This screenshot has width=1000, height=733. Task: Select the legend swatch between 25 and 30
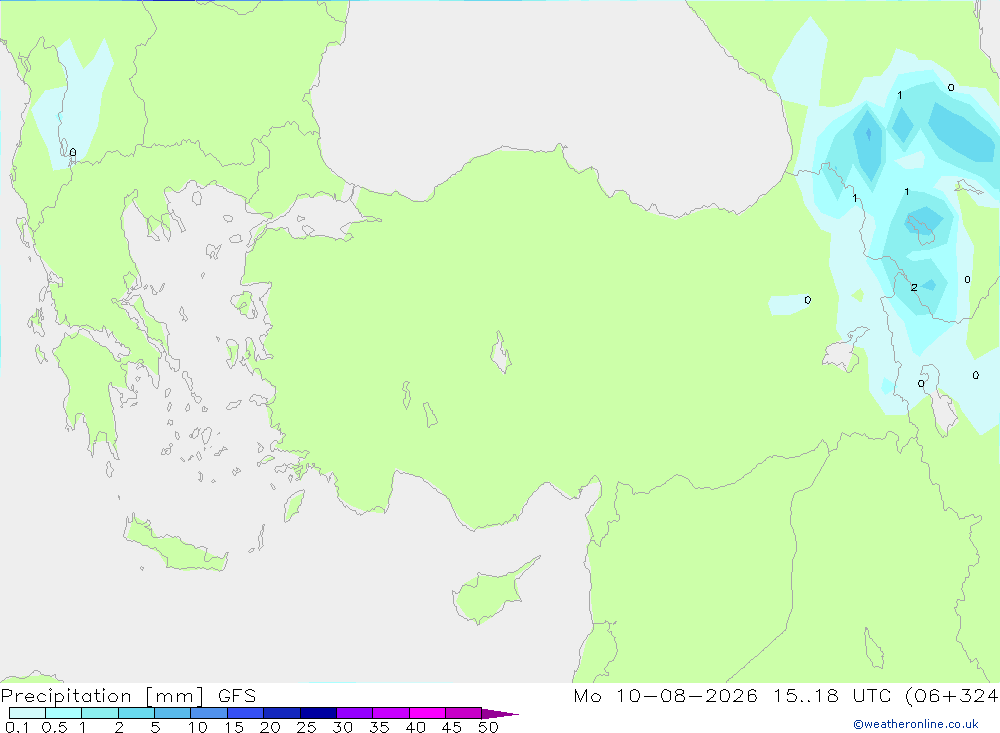point(318,713)
